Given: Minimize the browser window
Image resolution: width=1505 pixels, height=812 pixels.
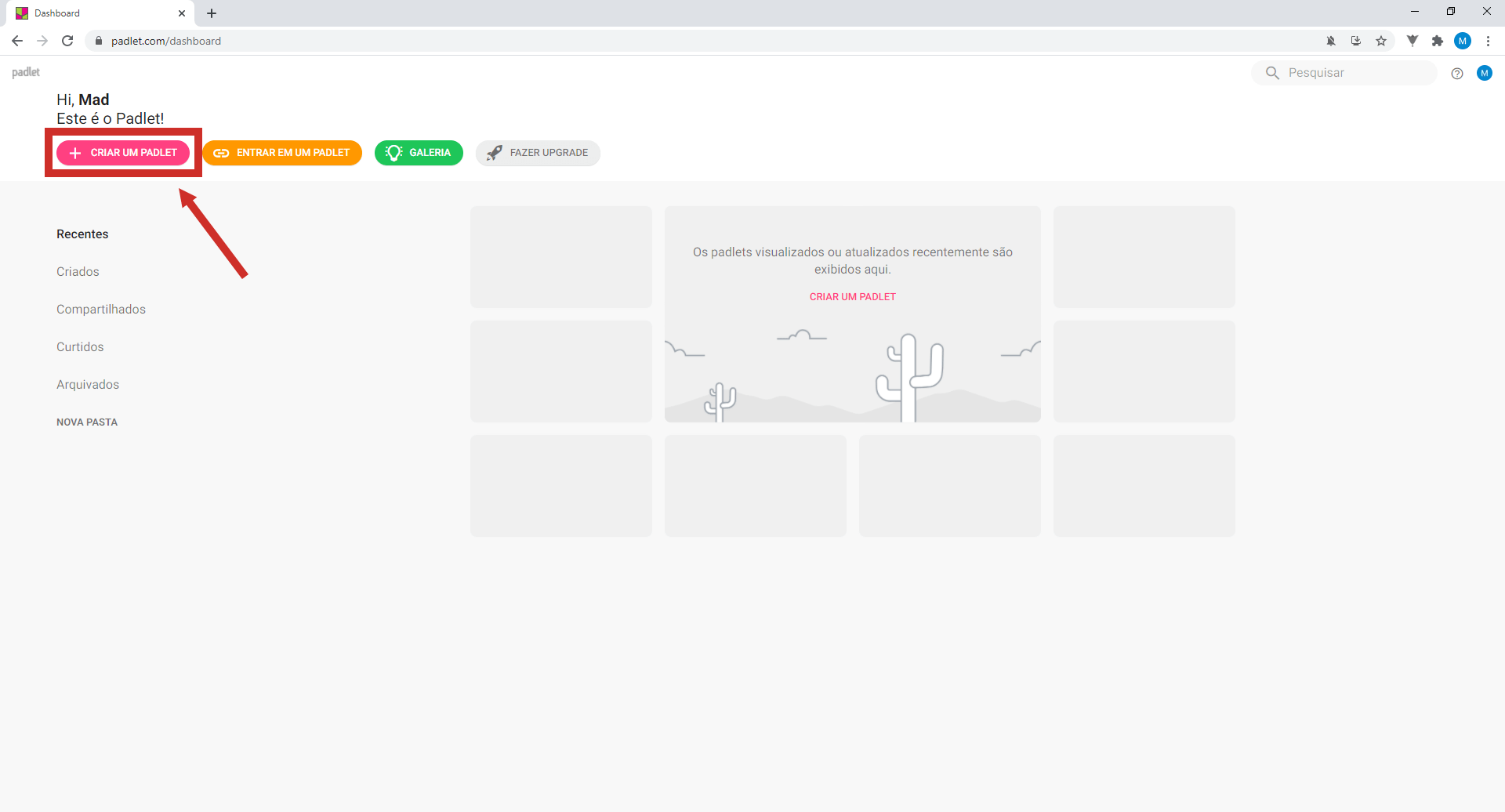Looking at the screenshot, I should click(x=1415, y=12).
